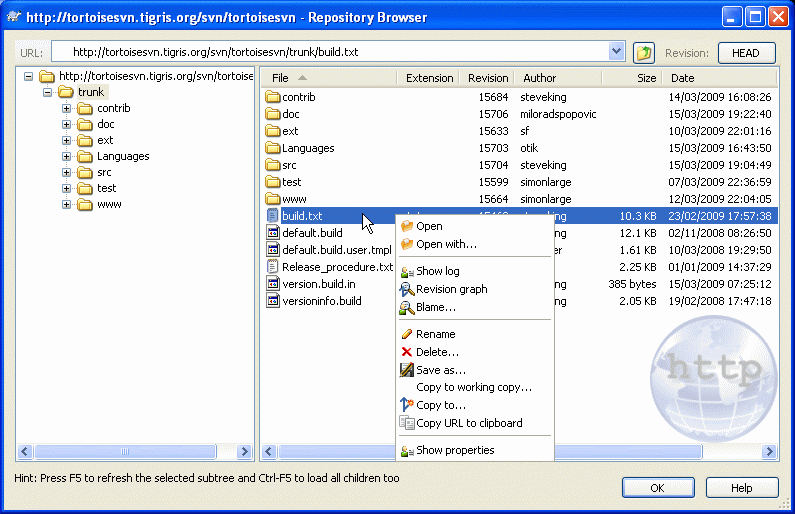Click the date 07/03/2009 22:36:59
Image resolution: width=795 pixels, height=514 pixels.
click(719, 181)
